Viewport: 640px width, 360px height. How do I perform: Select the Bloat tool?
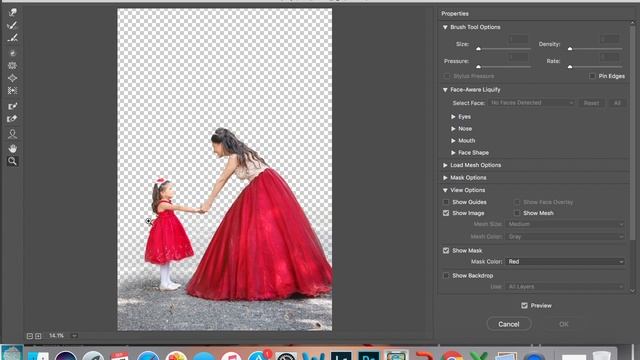pos(12,78)
